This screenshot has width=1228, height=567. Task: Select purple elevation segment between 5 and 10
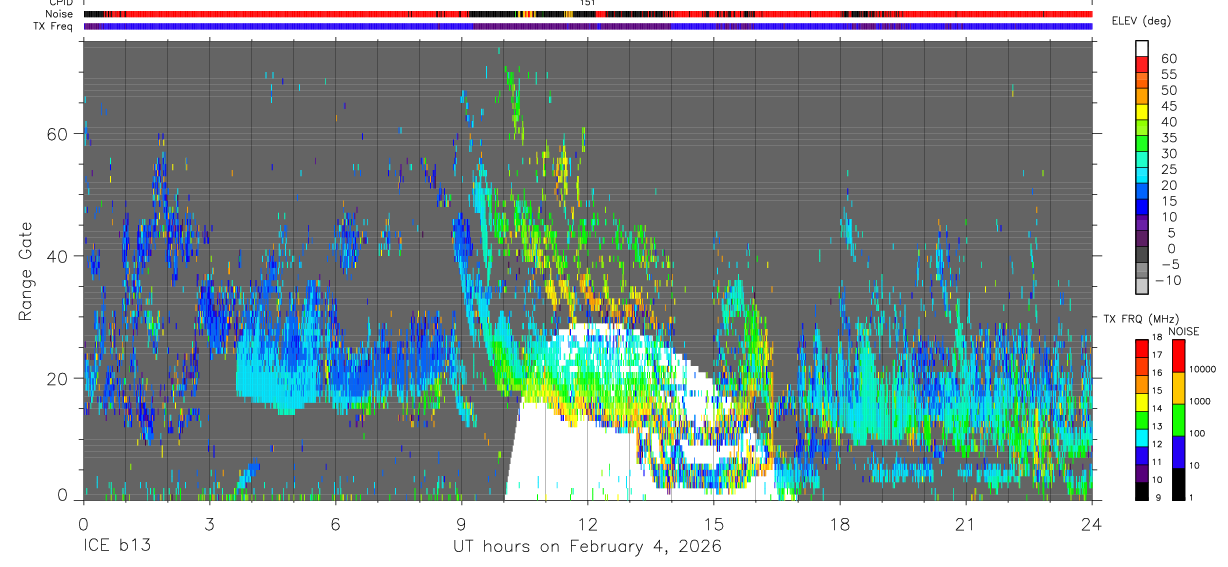click(x=1142, y=223)
